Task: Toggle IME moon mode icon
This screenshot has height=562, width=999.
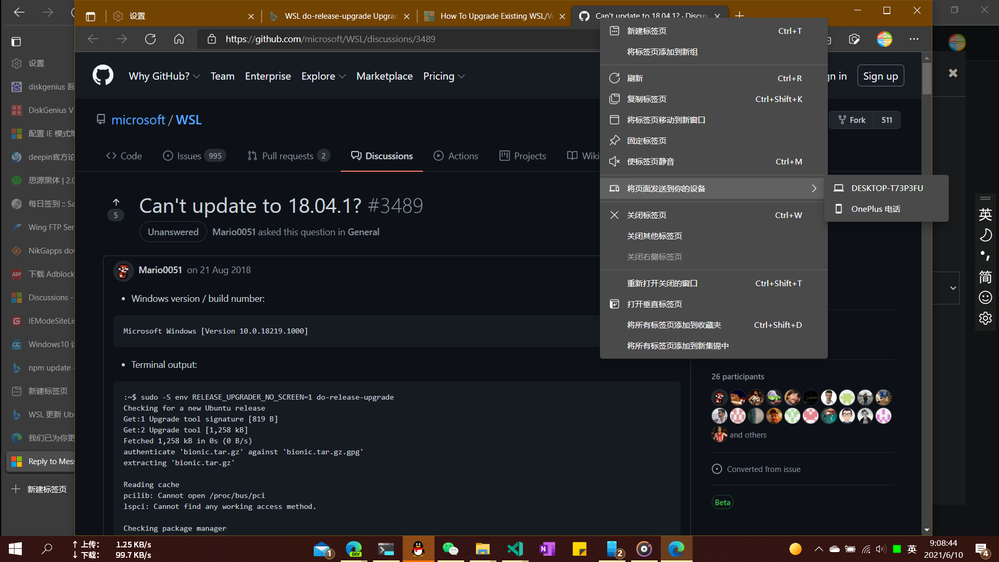Action: [x=985, y=235]
